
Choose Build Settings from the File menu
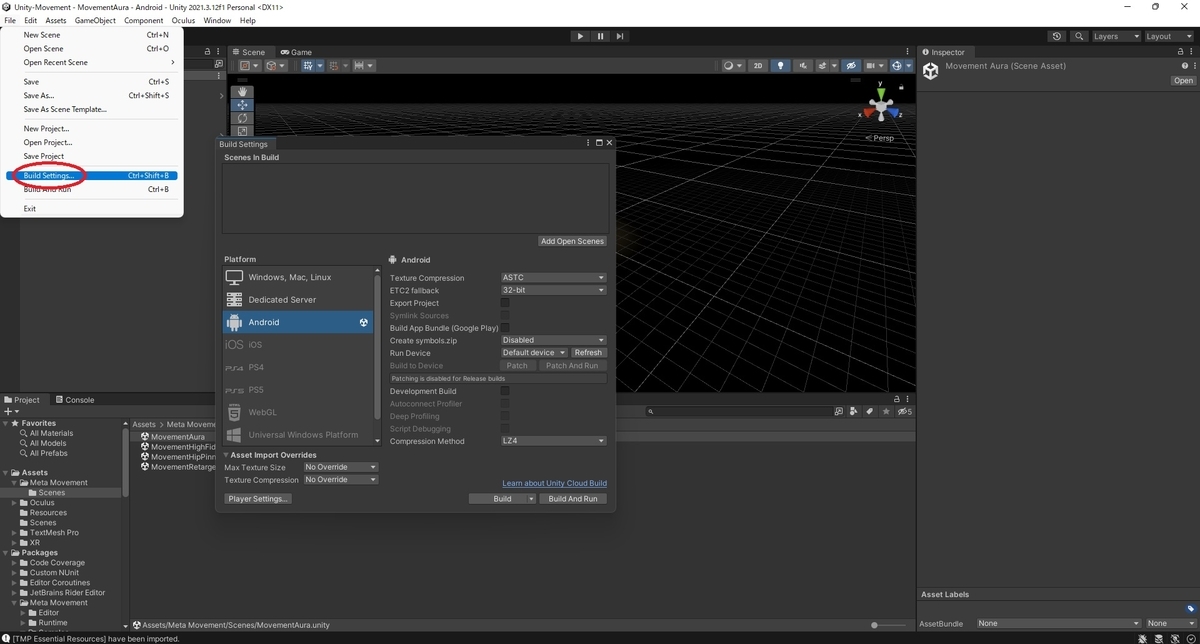[49, 176]
